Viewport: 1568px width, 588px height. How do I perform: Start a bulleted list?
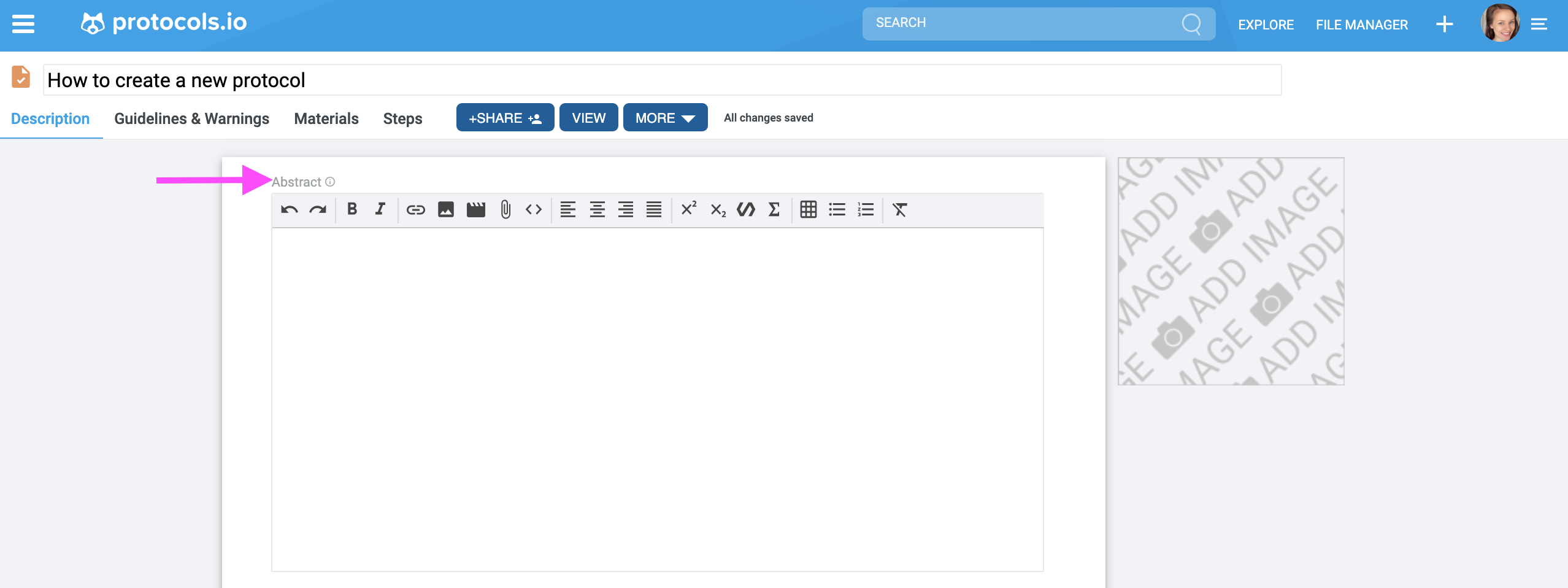pyautogui.click(x=836, y=209)
